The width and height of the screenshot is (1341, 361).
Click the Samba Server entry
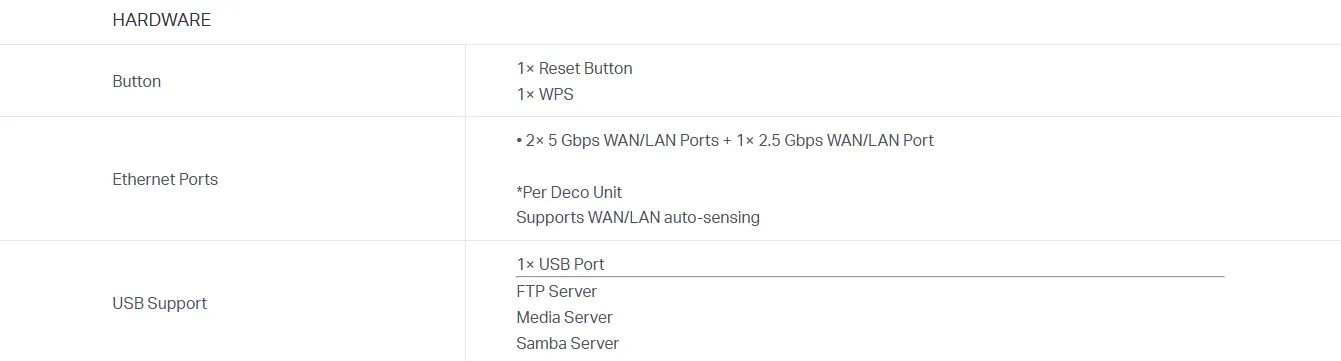point(567,343)
